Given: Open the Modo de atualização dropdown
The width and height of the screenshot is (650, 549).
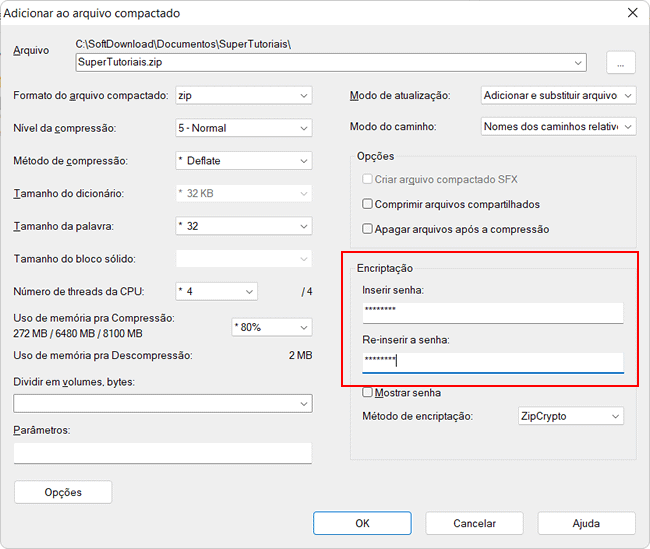Looking at the screenshot, I should point(627,96).
